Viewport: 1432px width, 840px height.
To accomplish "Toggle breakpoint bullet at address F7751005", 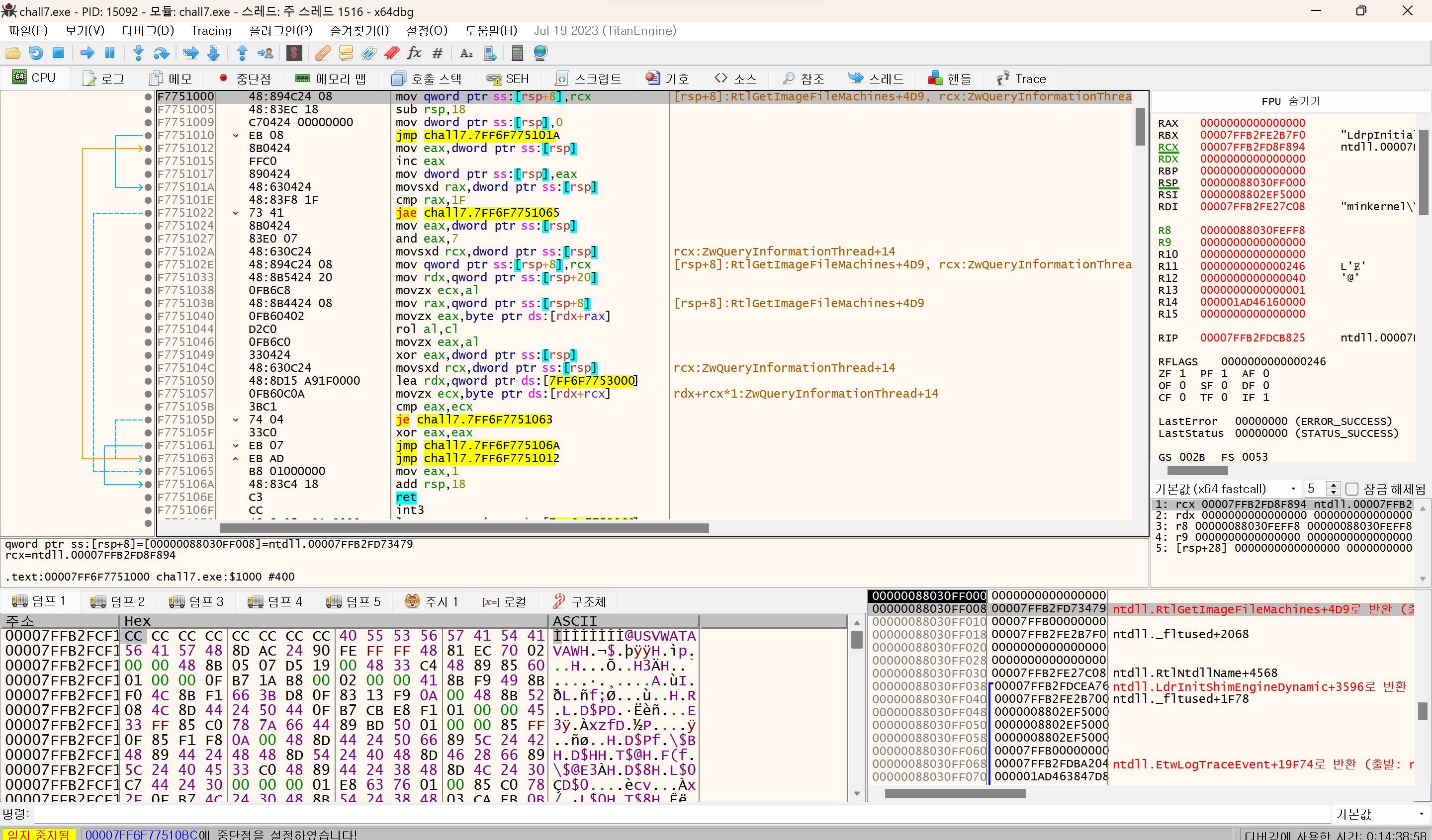I will 148,110.
